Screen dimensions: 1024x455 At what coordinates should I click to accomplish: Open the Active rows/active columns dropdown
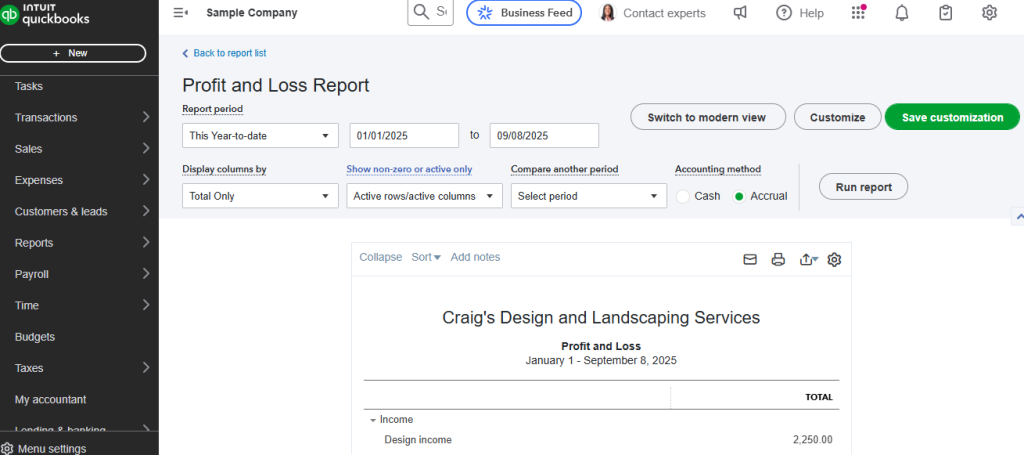(424, 196)
